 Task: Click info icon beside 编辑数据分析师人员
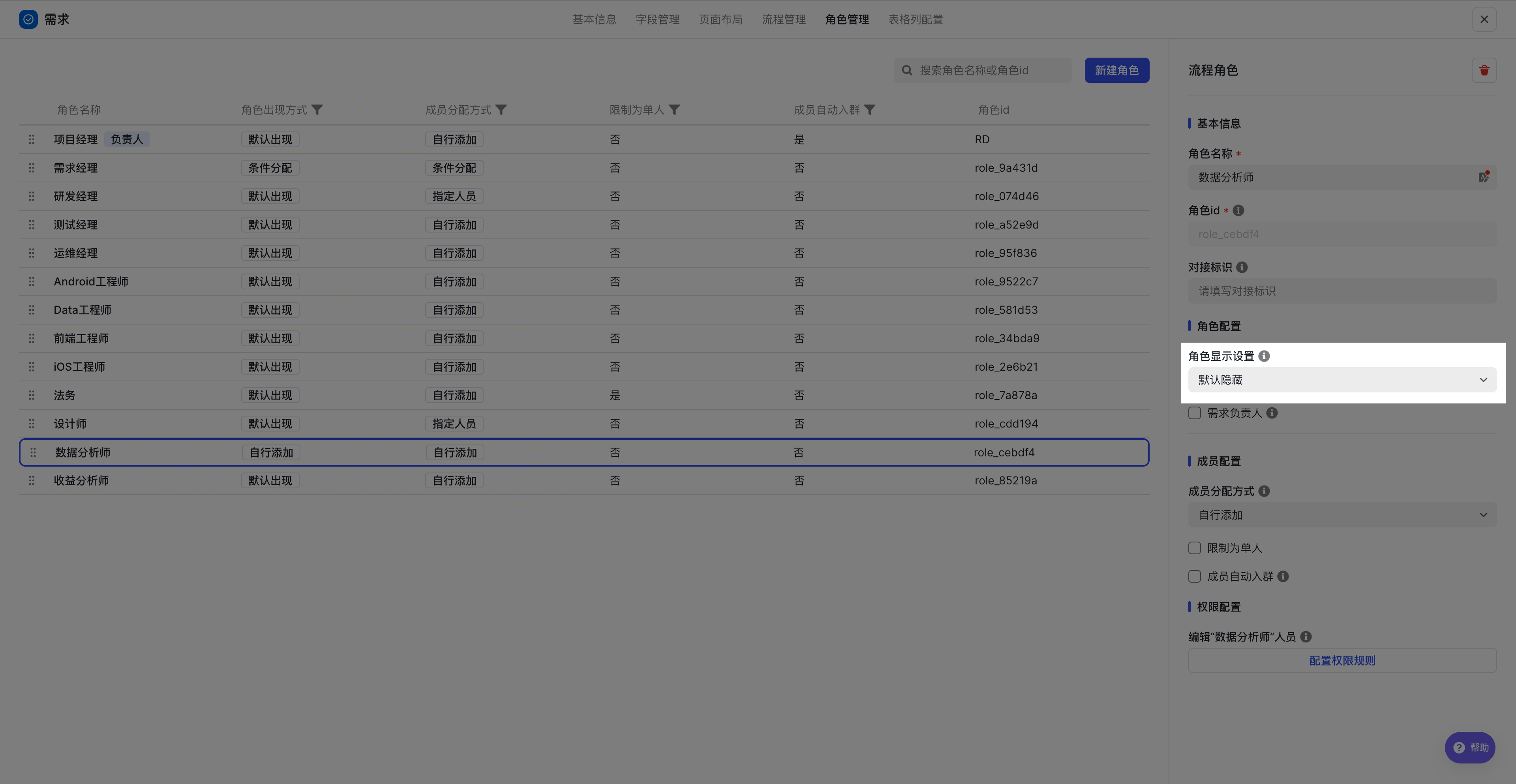coord(1306,637)
